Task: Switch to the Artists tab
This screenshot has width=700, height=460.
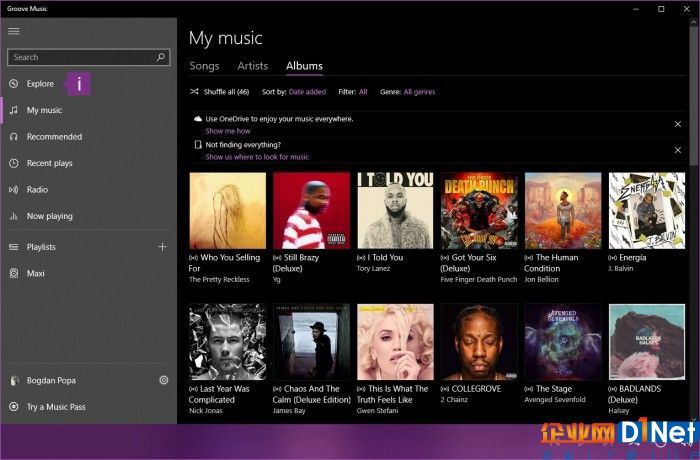Action: [253, 66]
